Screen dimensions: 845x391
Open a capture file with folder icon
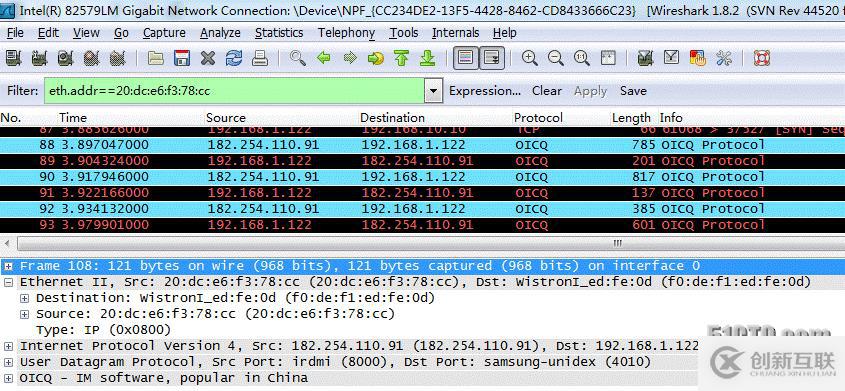point(156,58)
